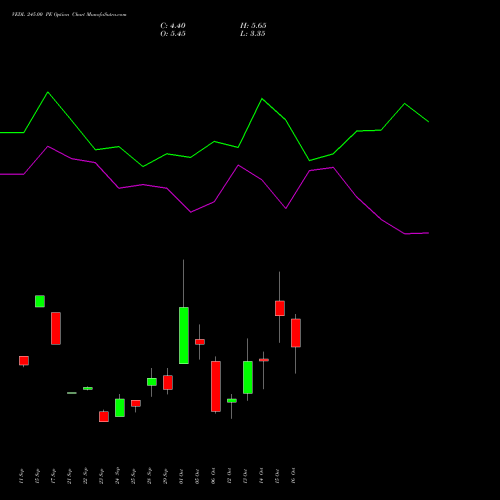The height and width of the screenshot is (500, 500).
Task: Click the PE Option Chart title text
Action: (x=69, y=15)
